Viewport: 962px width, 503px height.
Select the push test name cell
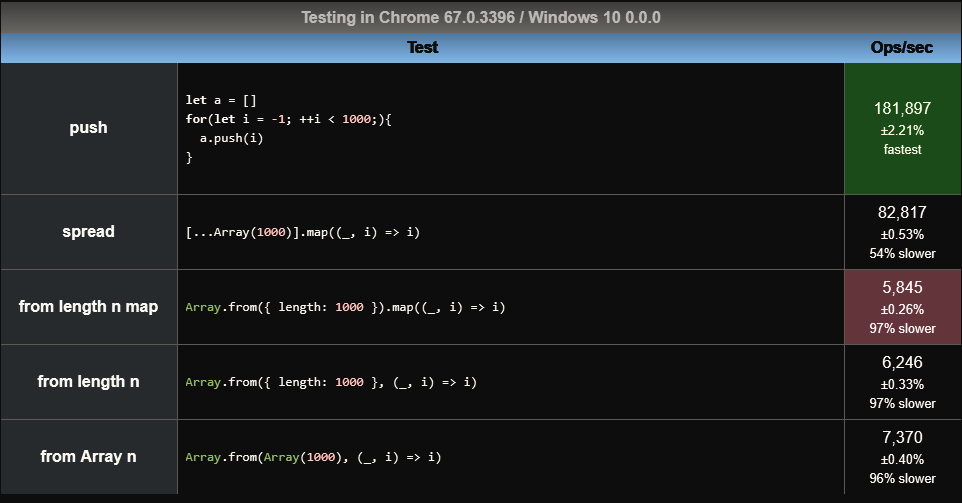pos(88,128)
